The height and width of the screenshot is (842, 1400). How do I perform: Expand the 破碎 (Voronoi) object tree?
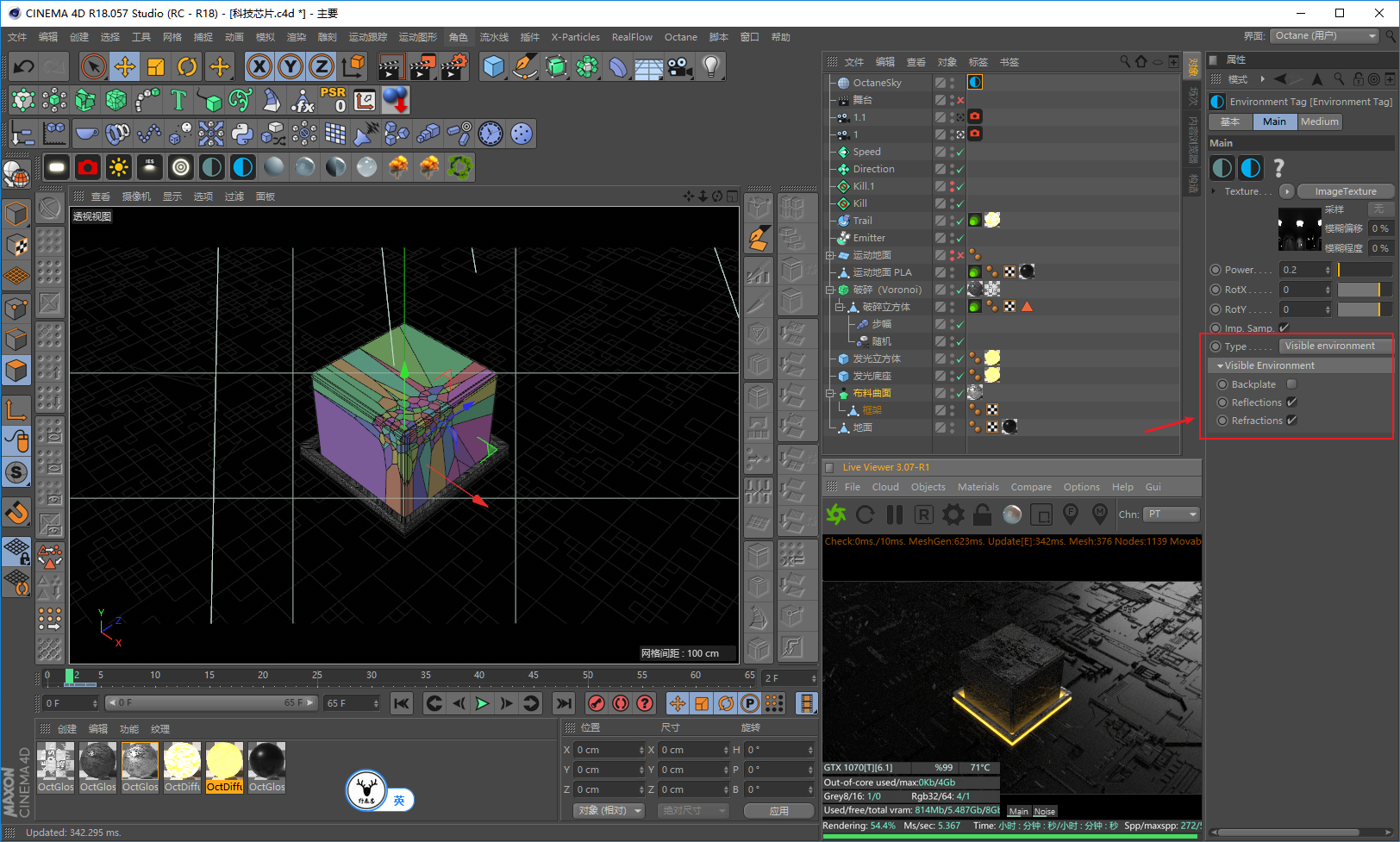829,290
